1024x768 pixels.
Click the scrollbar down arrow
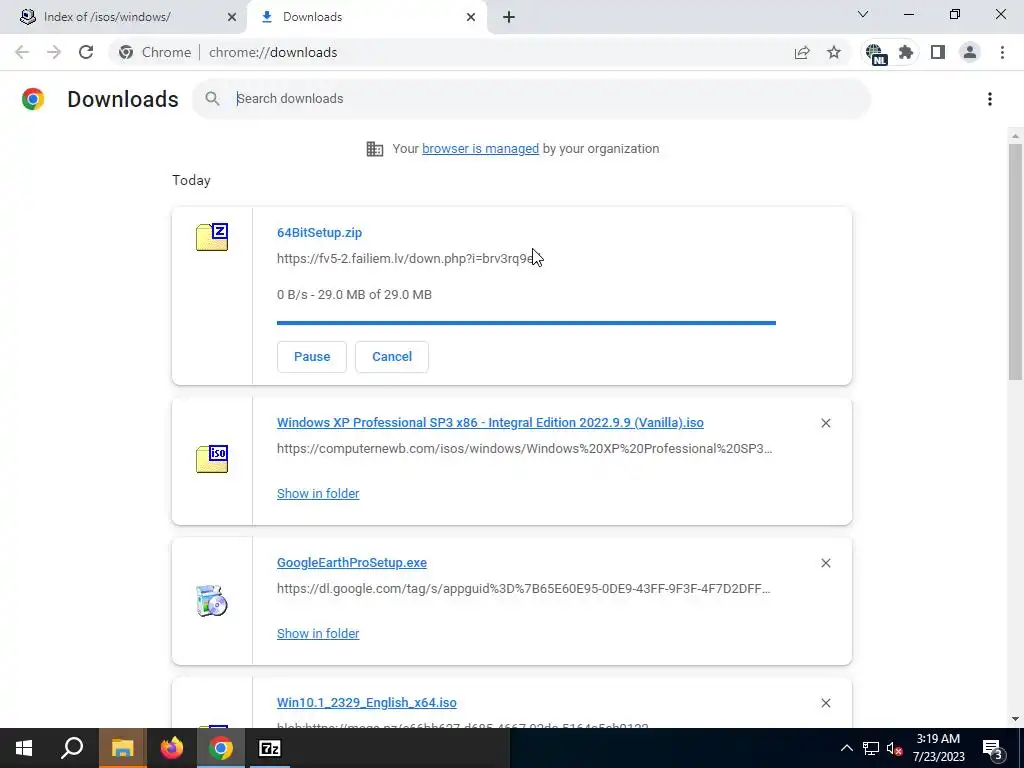(x=1015, y=719)
